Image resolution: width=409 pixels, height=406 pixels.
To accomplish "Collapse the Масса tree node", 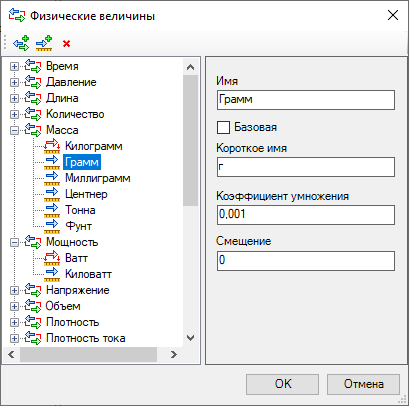I will (14, 130).
